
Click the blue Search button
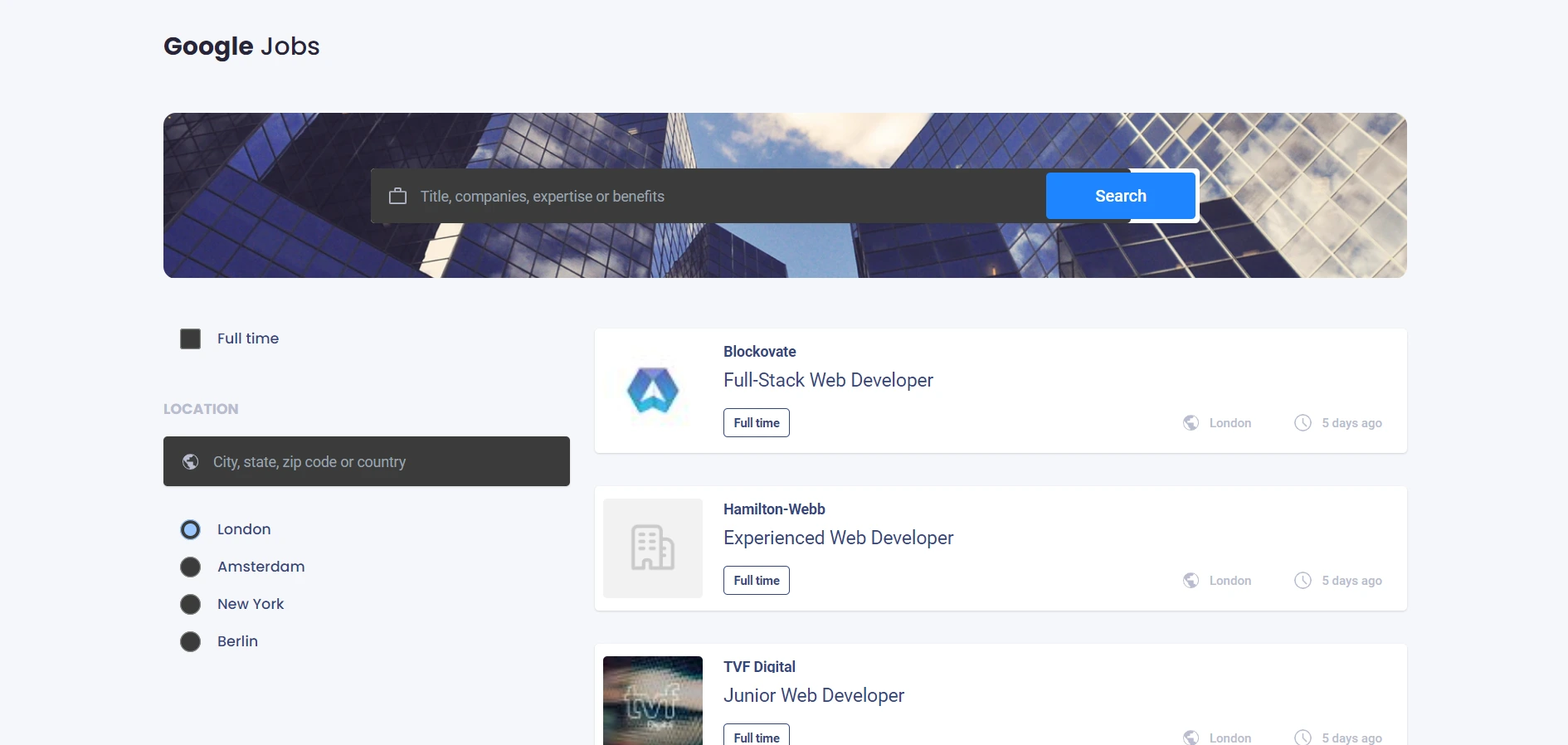(1120, 196)
